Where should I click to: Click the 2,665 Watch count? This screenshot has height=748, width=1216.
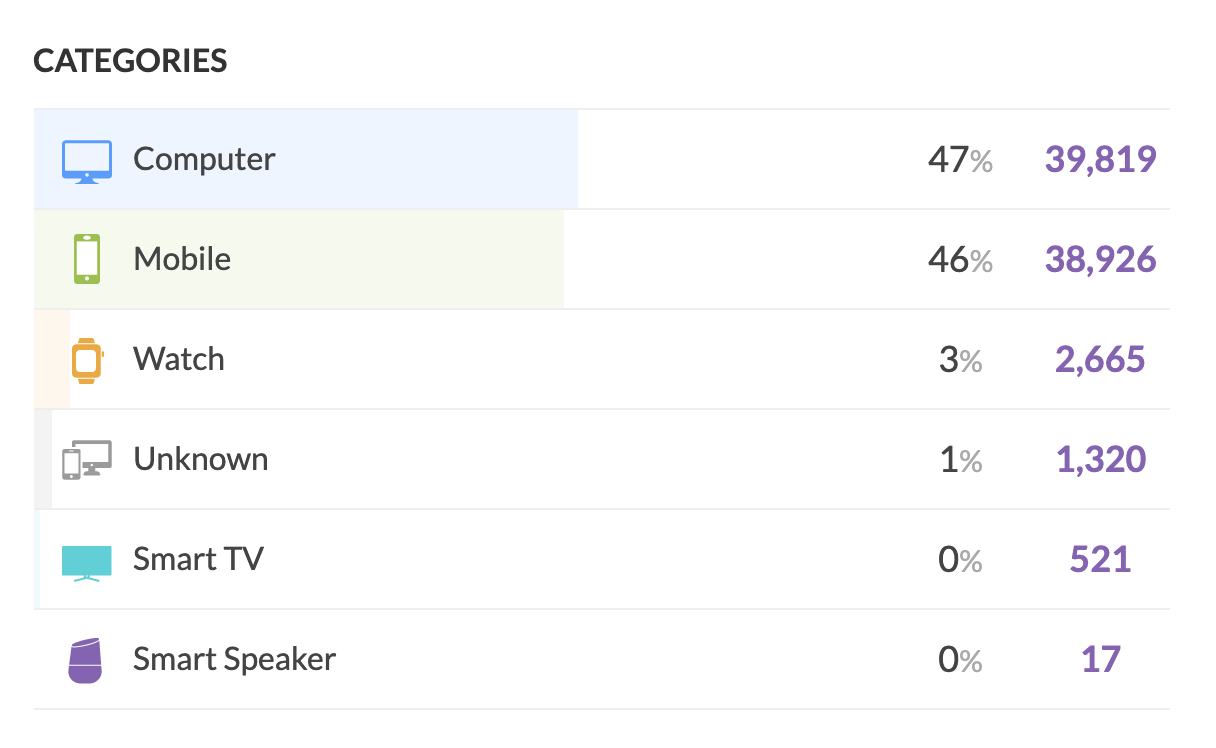click(x=1101, y=359)
